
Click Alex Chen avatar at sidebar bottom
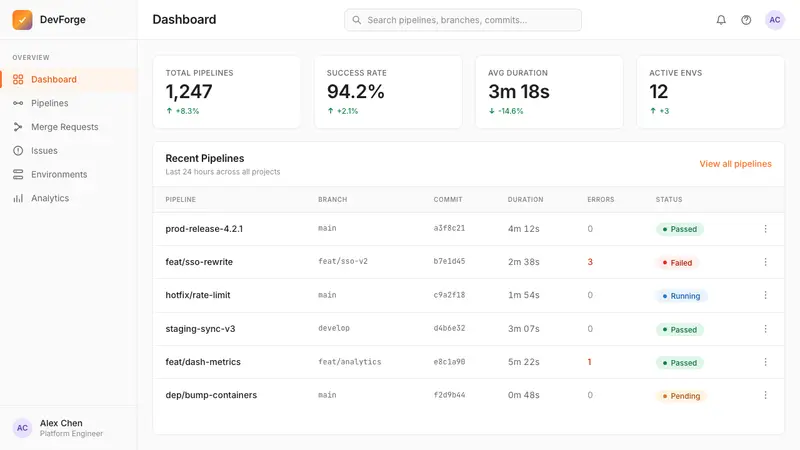pos(22,428)
